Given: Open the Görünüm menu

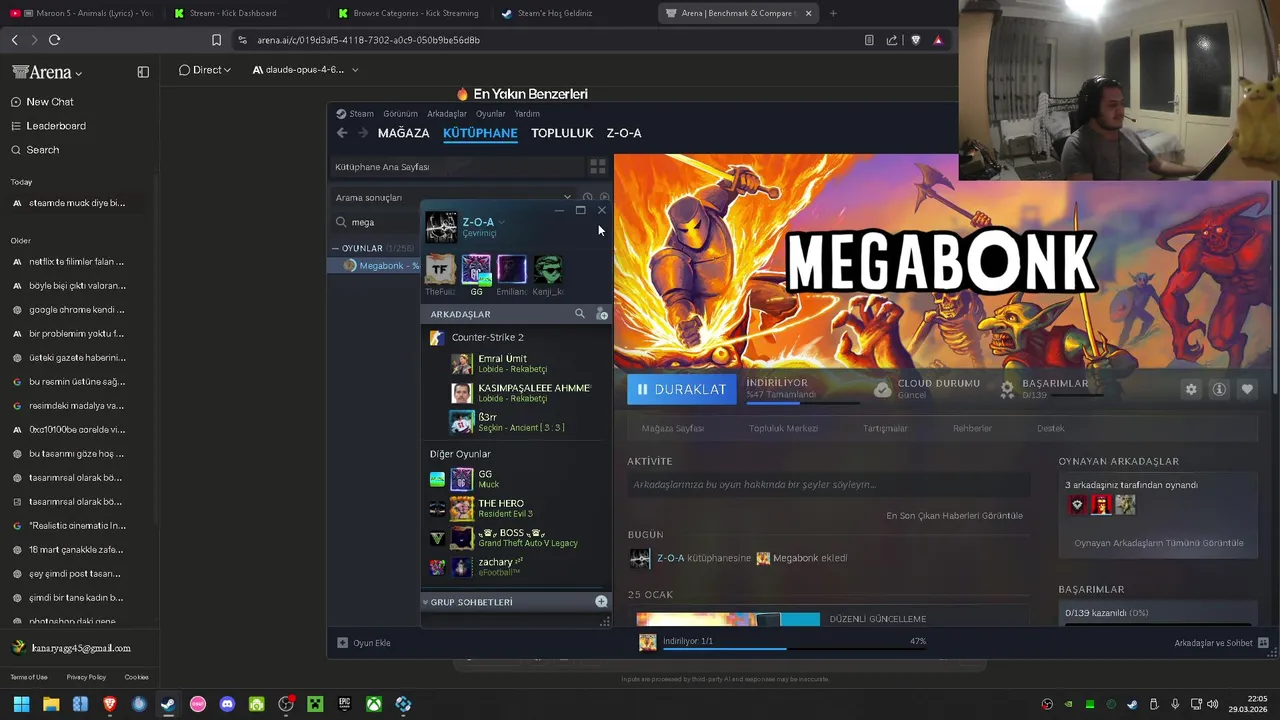Looking at the screenshot, I should (400, 114).
